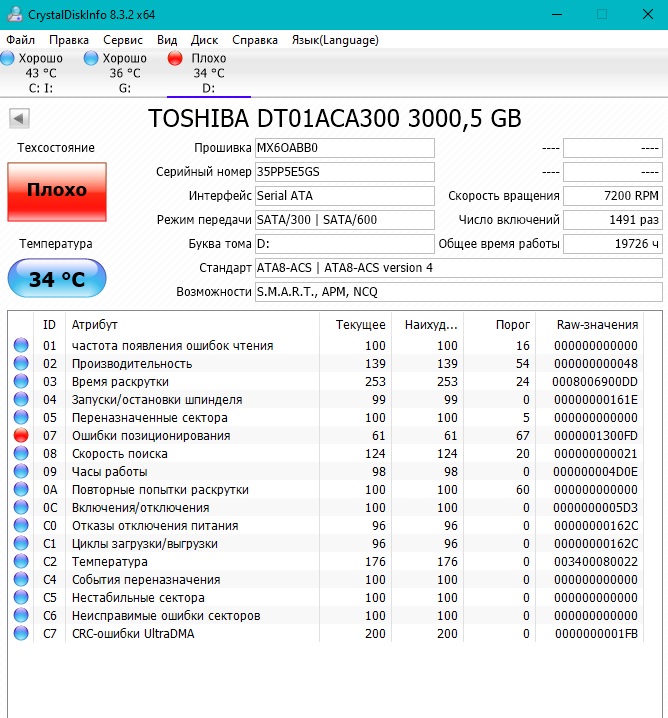Click the rotation speed field 7200 RPM

click(613, 196)
